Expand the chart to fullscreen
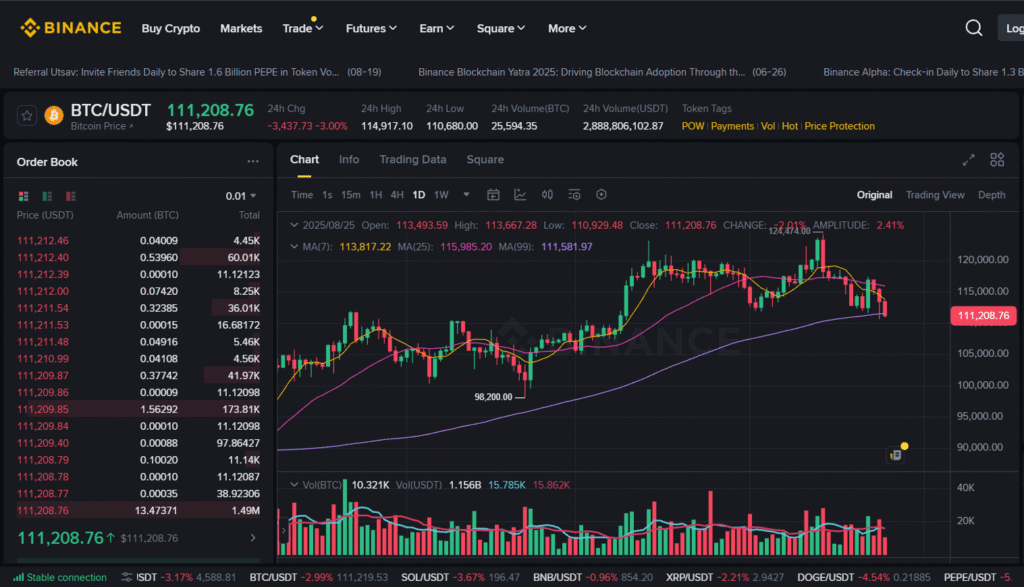Screen dimensions: 1024x587 tap(968, 160)
